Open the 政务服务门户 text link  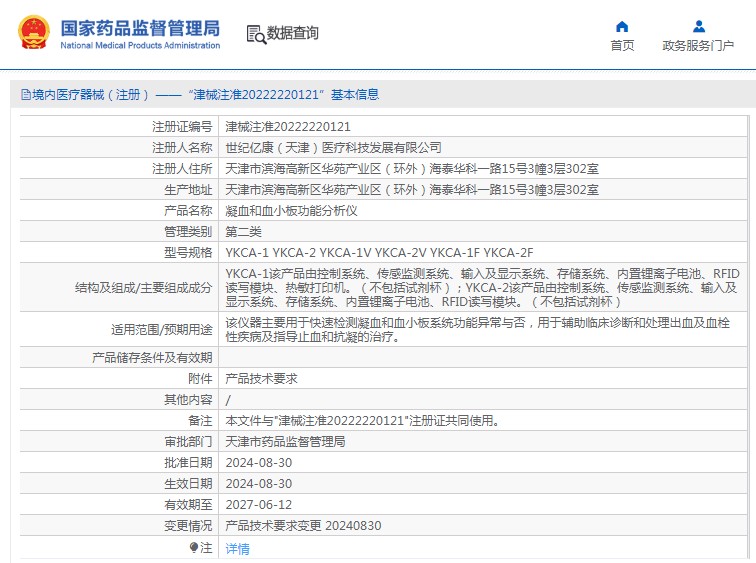tap(698, 46)
